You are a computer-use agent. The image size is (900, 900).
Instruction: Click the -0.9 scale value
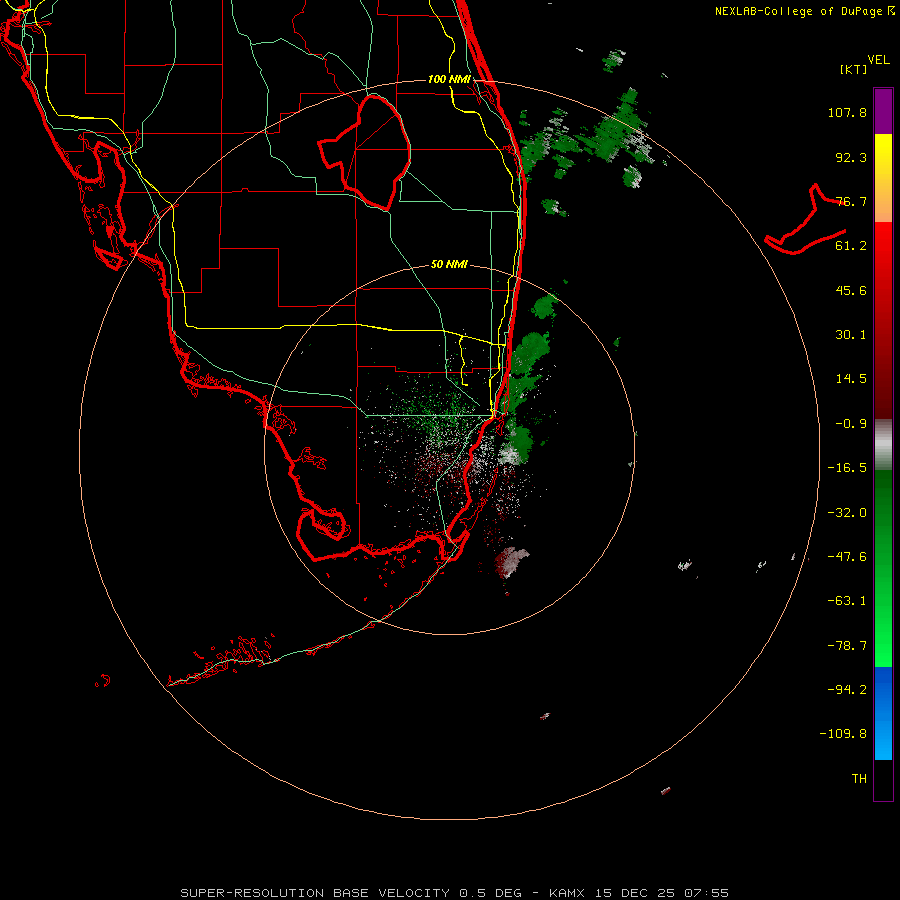pos(851,424)
